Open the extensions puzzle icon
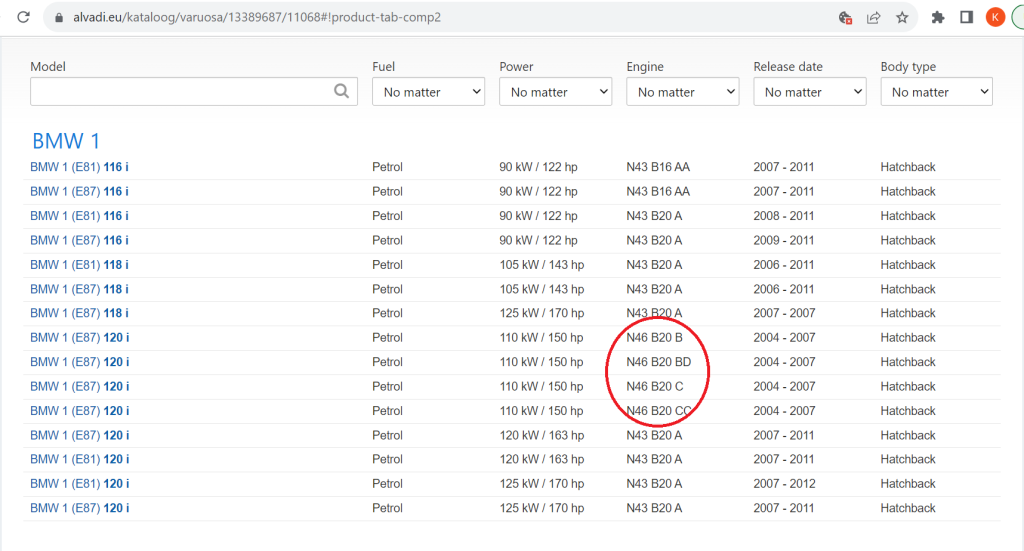 [938, 17]
